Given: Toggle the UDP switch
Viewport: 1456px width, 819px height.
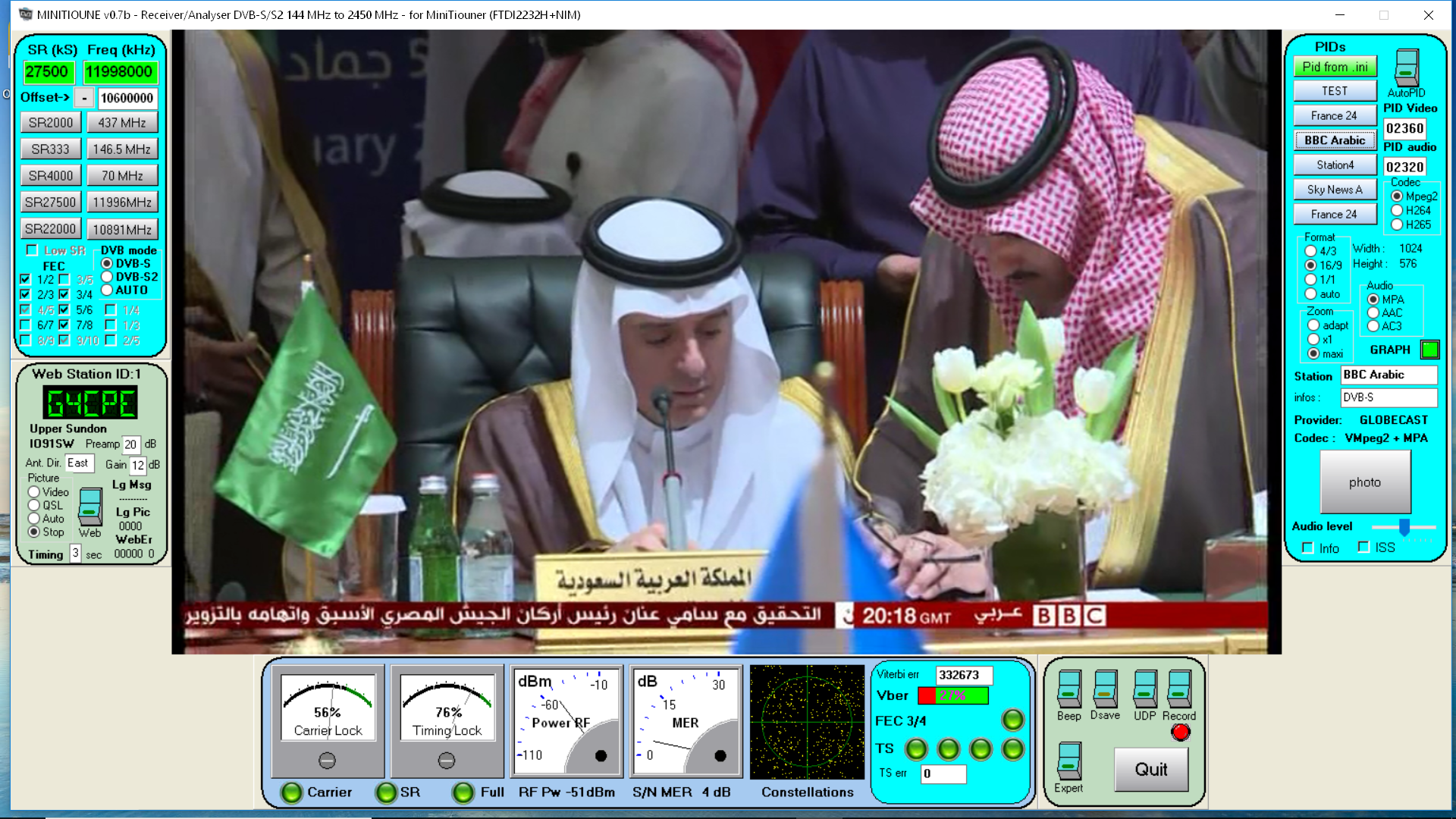Looking at the screenshot, I should [x=1144, y=689].
